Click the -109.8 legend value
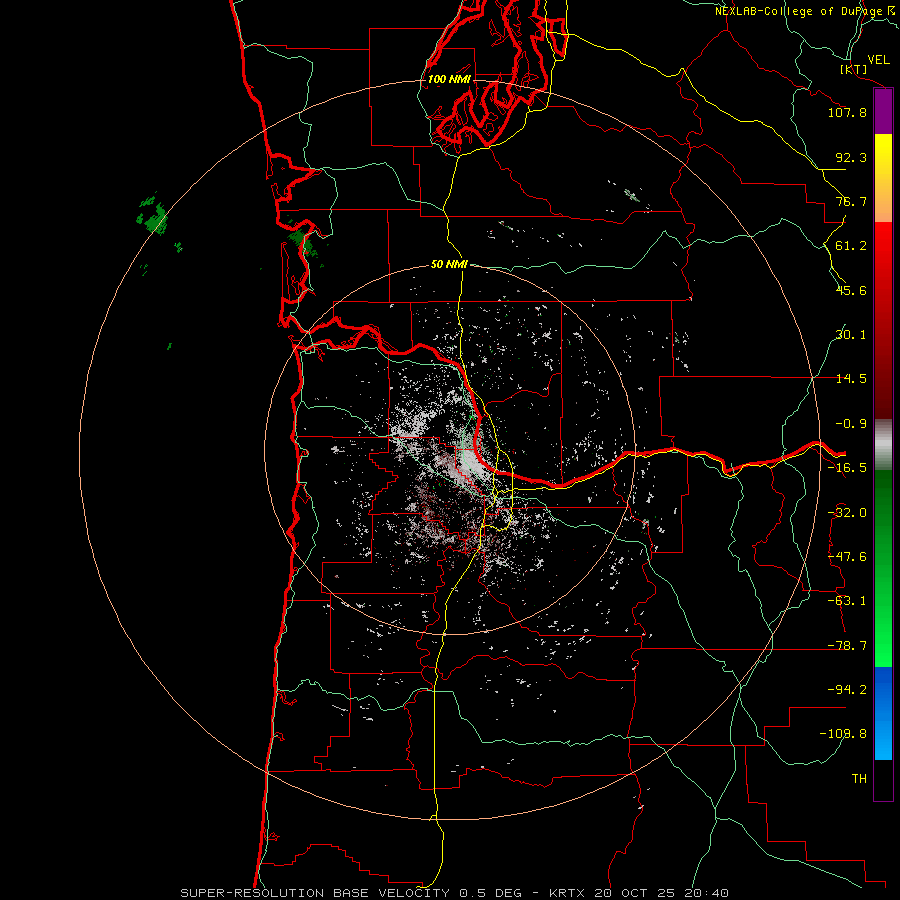Screen dimensions: 900x900 click(x=843, y=734)
